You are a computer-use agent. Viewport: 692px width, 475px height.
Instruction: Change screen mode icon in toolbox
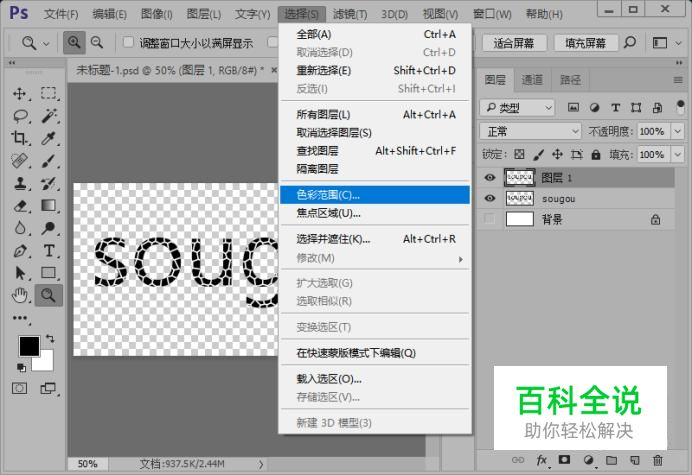tap(48, 388)
